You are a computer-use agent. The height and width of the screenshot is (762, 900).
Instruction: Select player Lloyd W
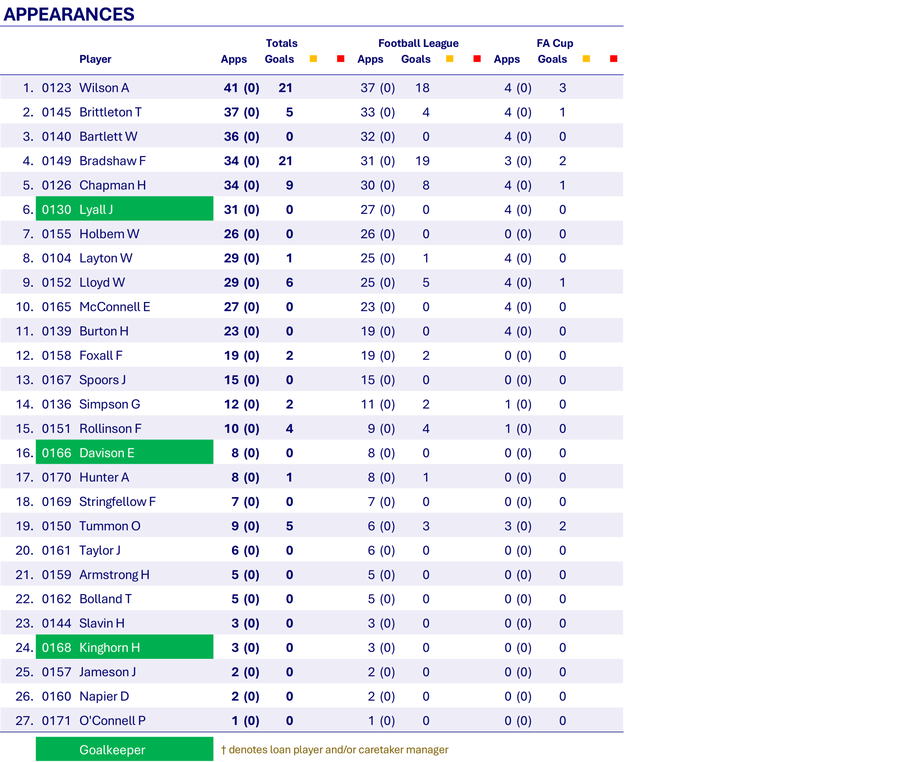point(102,282)
